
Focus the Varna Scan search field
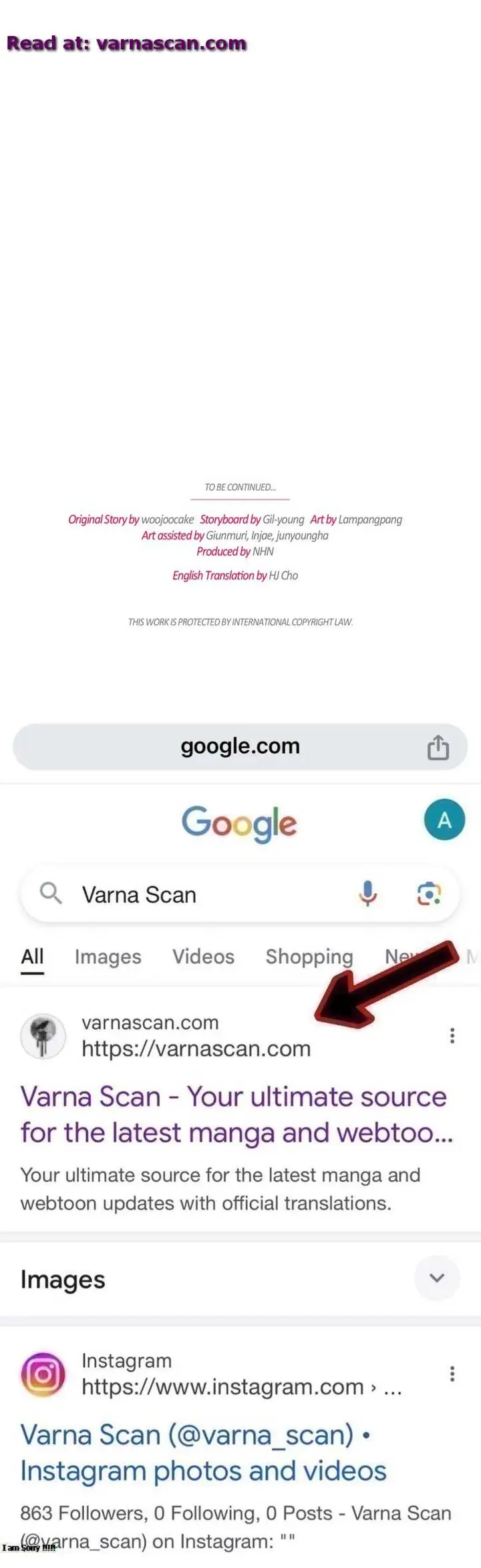240,894
